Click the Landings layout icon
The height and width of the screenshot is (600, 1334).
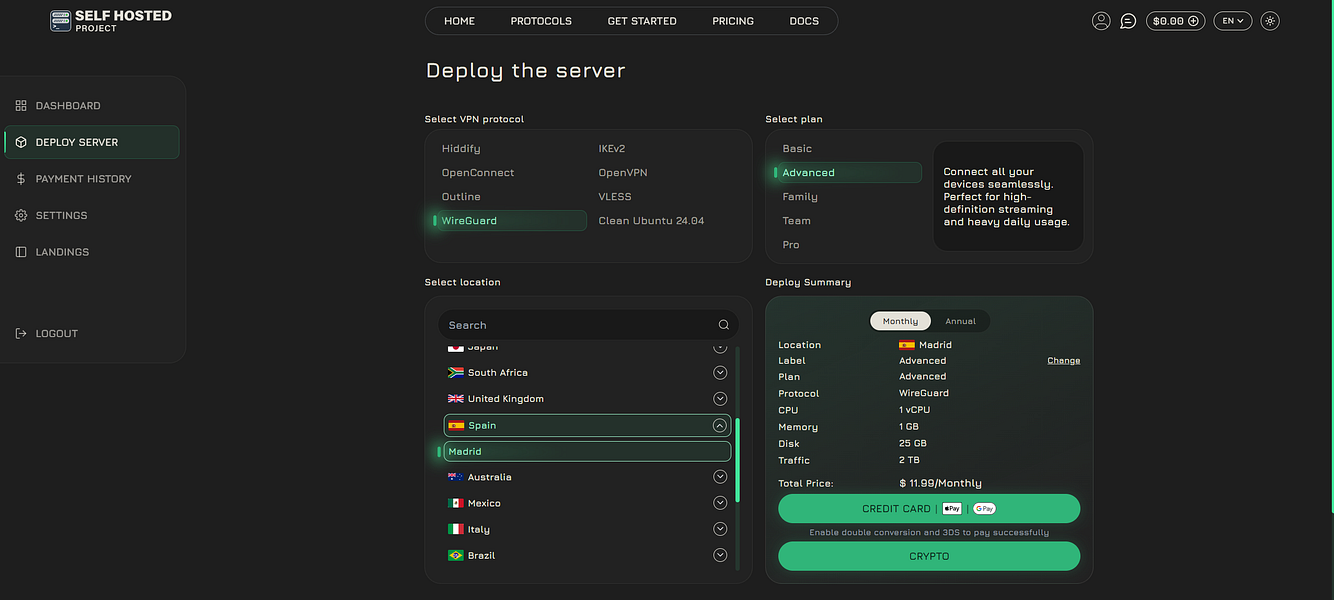click(x=21, y=252)
